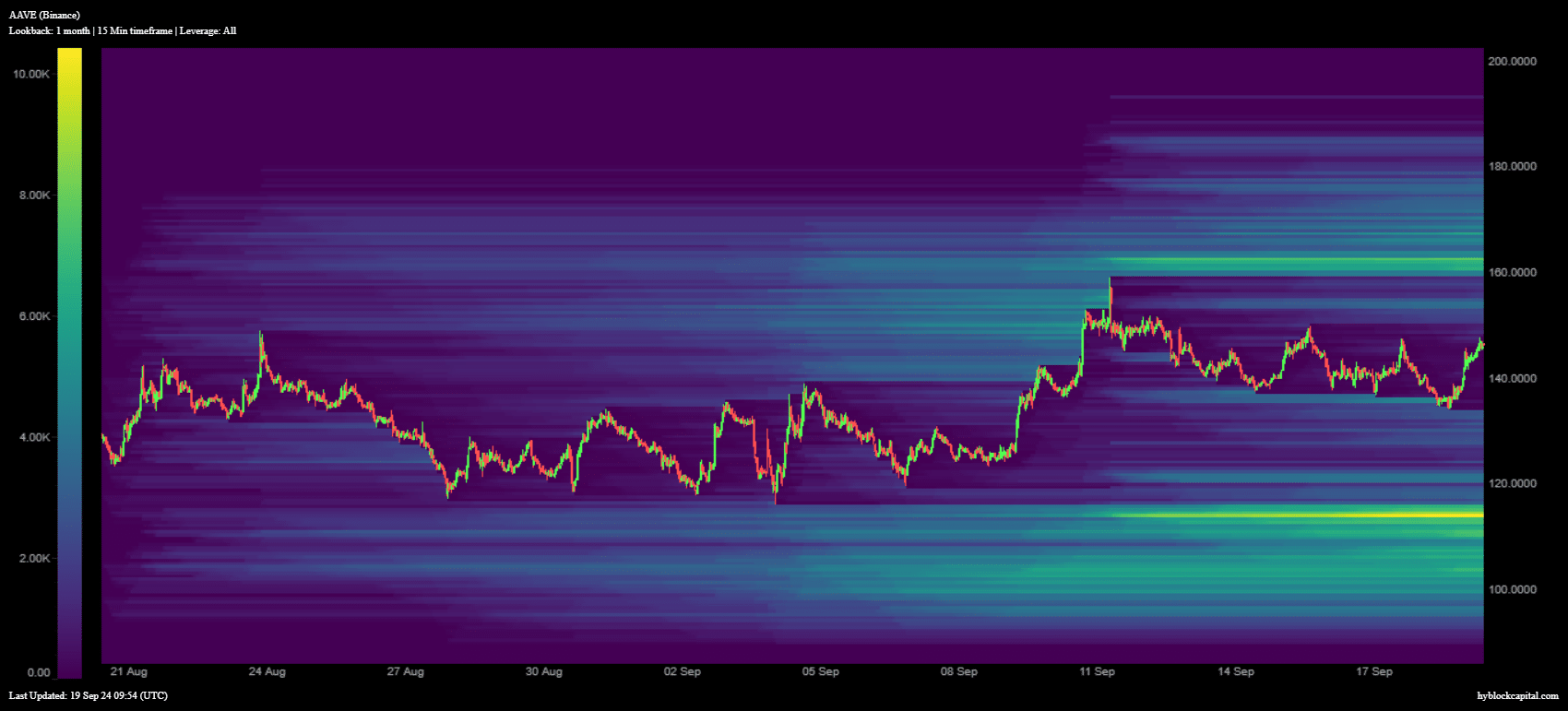This screenshot has width=1568, height=711.
Task: Click the 180.0000 price axis label
Action: tap(1513, 166)
